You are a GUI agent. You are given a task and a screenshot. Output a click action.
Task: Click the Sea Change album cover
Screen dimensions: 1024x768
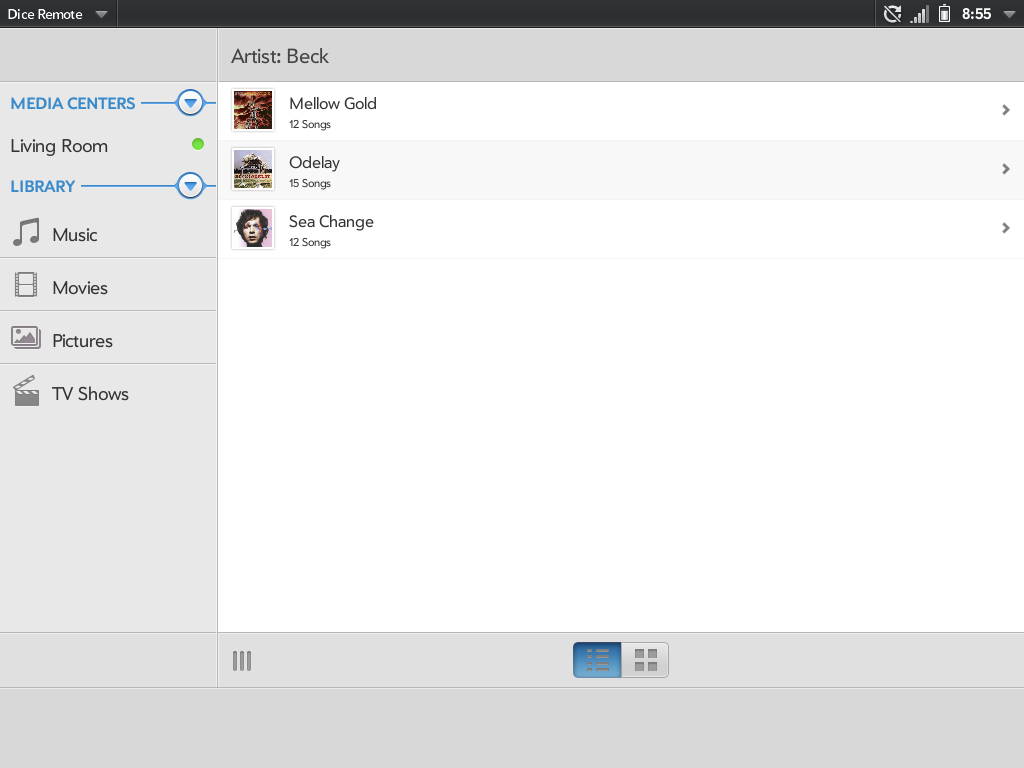coord(253,228)
